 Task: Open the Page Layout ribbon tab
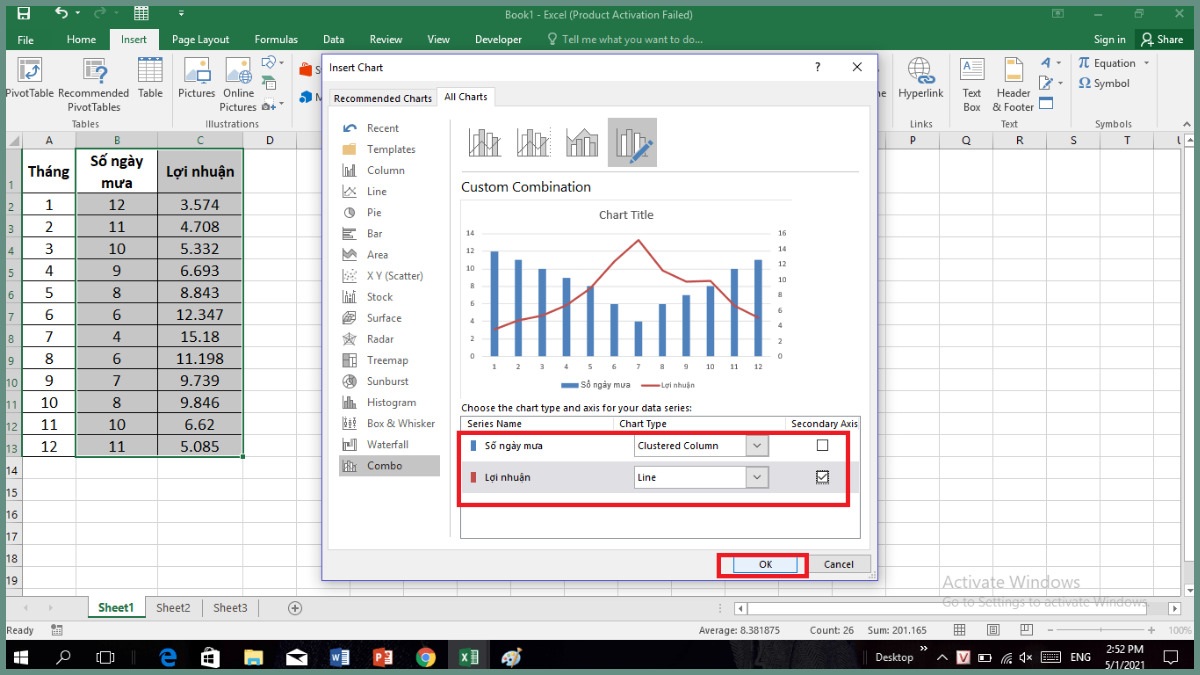[200, 40]
